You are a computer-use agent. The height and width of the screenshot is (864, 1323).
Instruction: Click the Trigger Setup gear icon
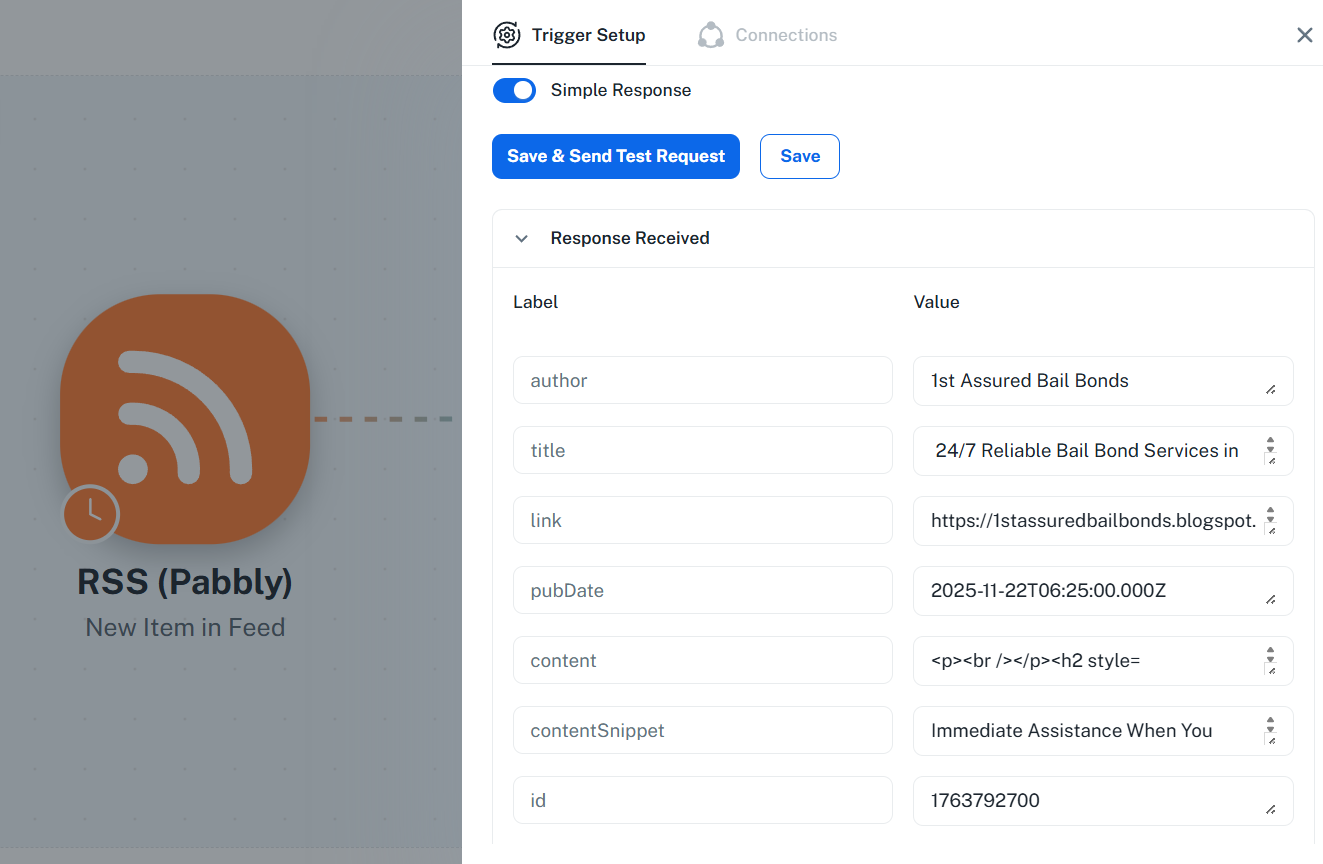point(508,35)
